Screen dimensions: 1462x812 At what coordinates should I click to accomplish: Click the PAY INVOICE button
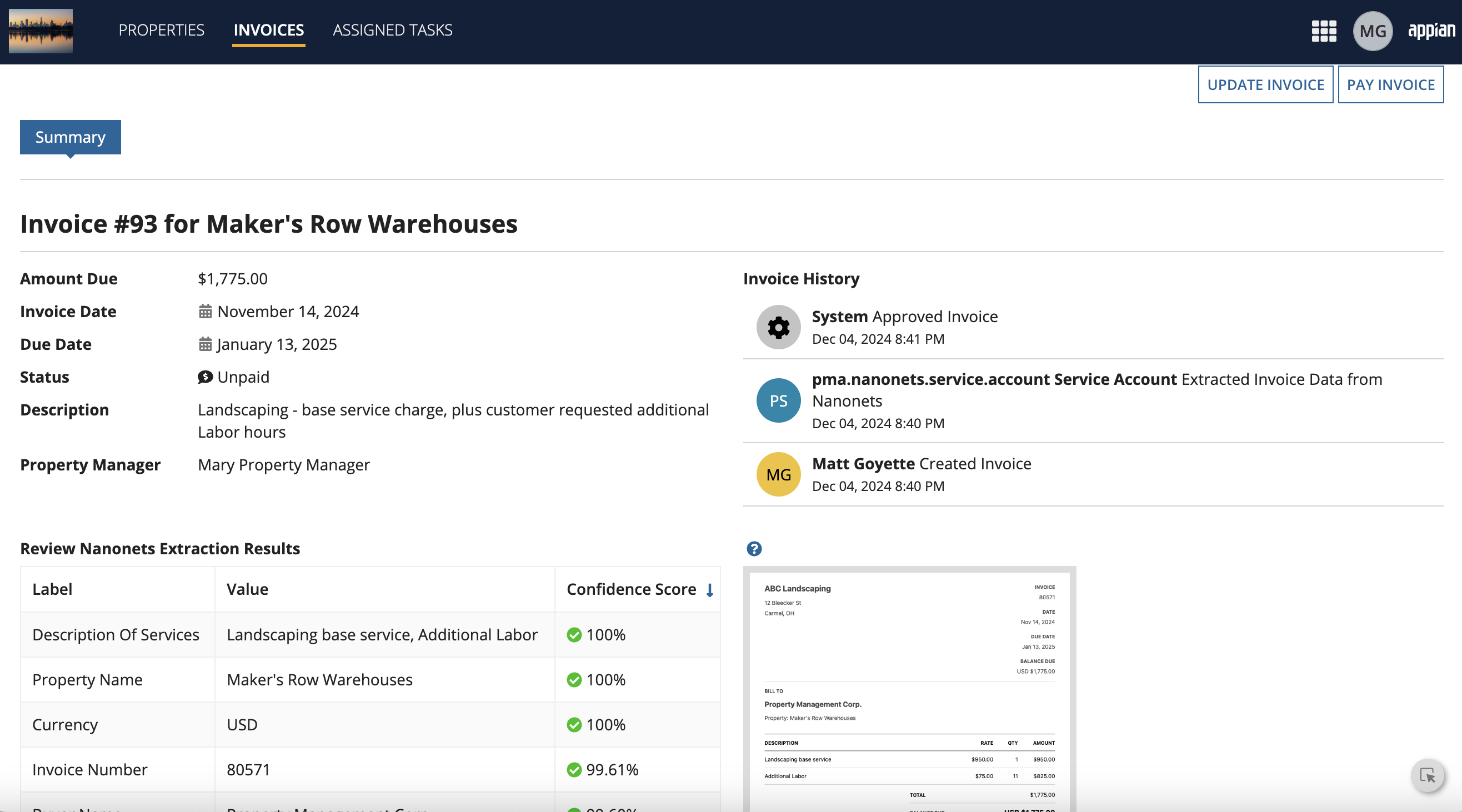click(x=1391, y=84)
